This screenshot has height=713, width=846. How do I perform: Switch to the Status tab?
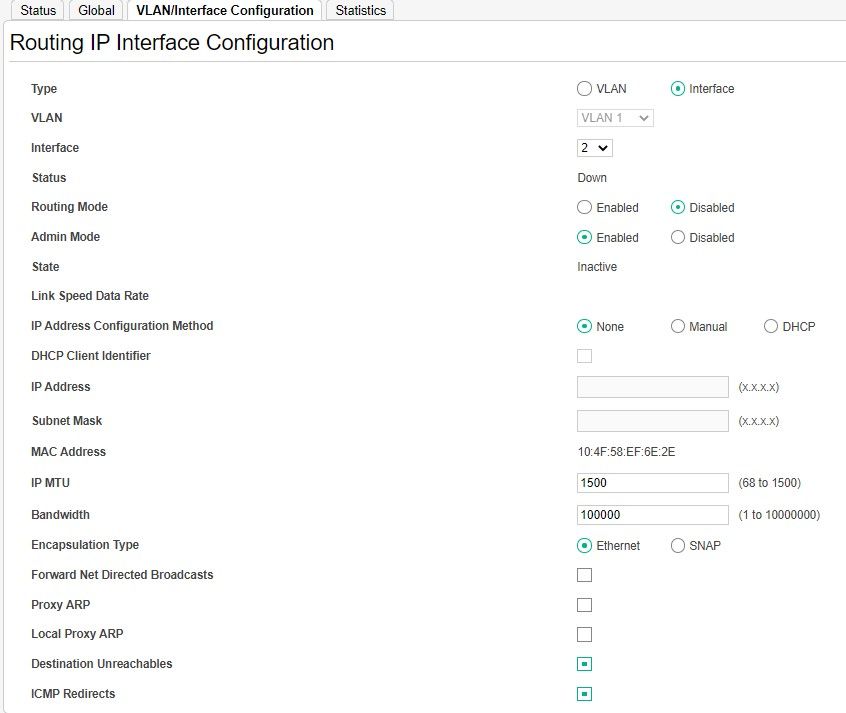38,10
